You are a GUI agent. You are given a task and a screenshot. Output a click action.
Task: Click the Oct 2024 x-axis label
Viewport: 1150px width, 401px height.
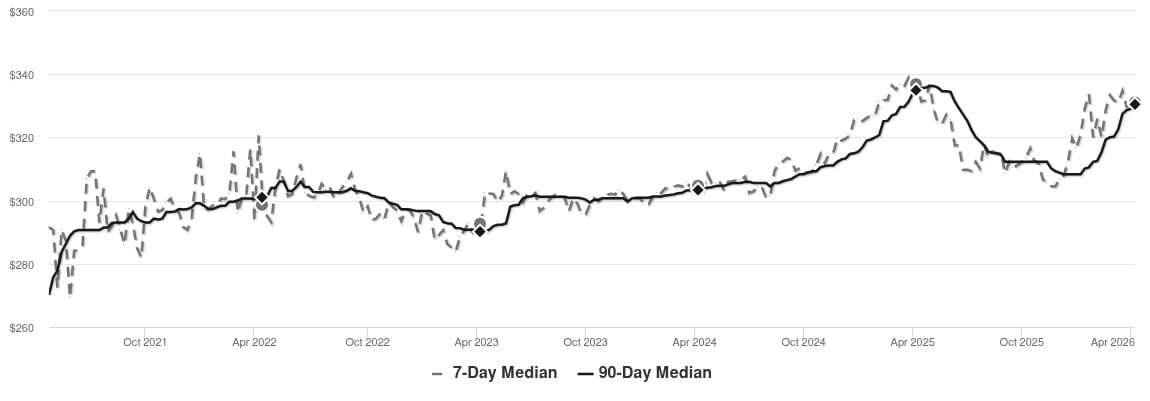[803, 343]
